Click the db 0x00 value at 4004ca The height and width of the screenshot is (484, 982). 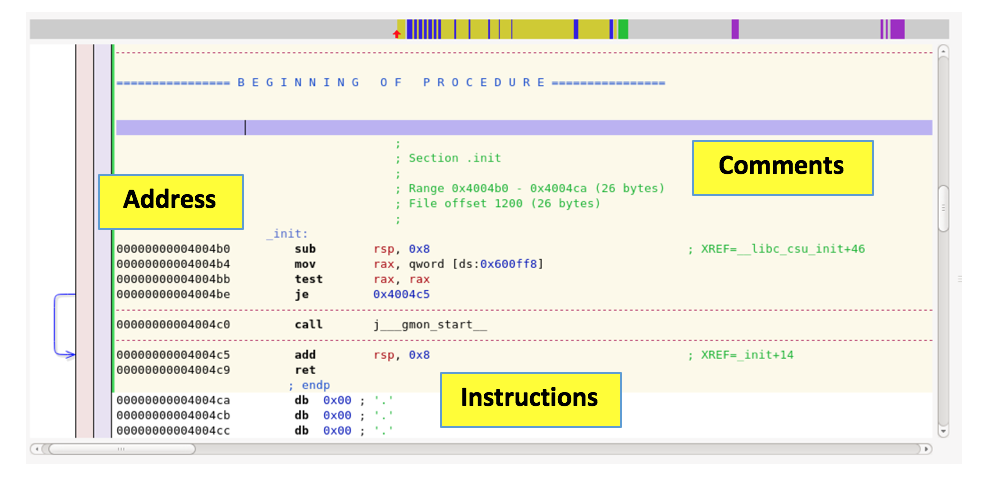pyautogui.click(x=338, y=400)
